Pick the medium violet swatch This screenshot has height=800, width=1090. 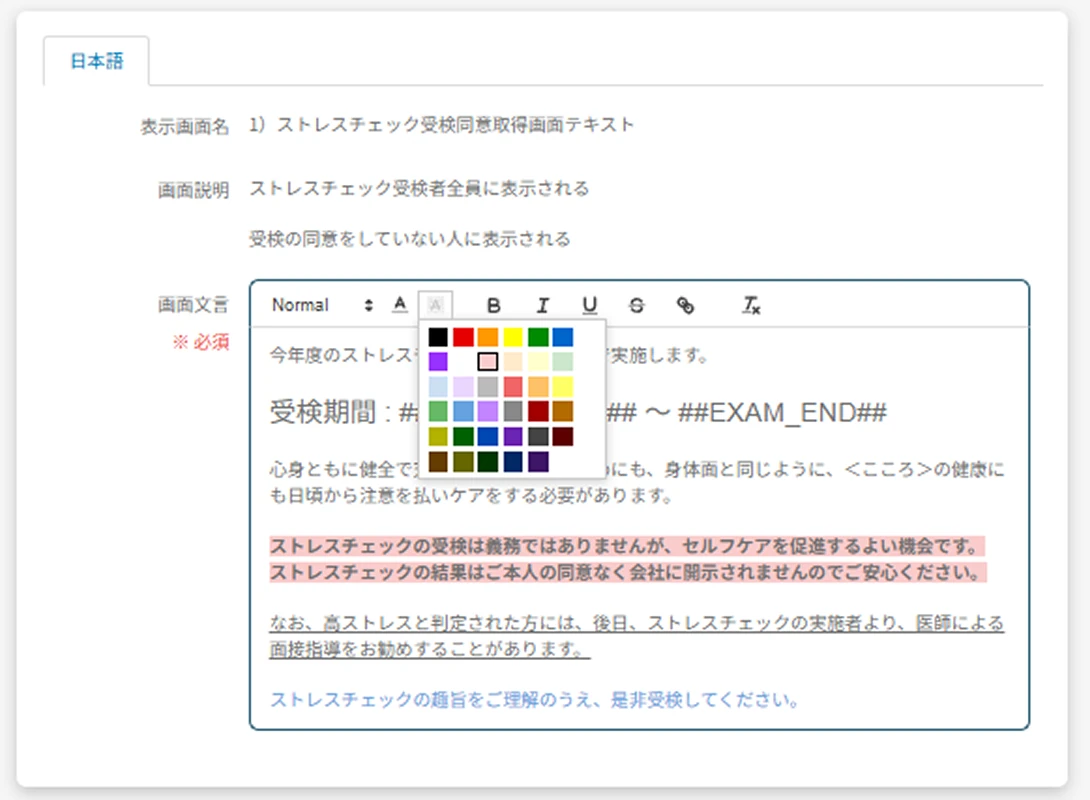pyautogui.click(x=488, y=411)
